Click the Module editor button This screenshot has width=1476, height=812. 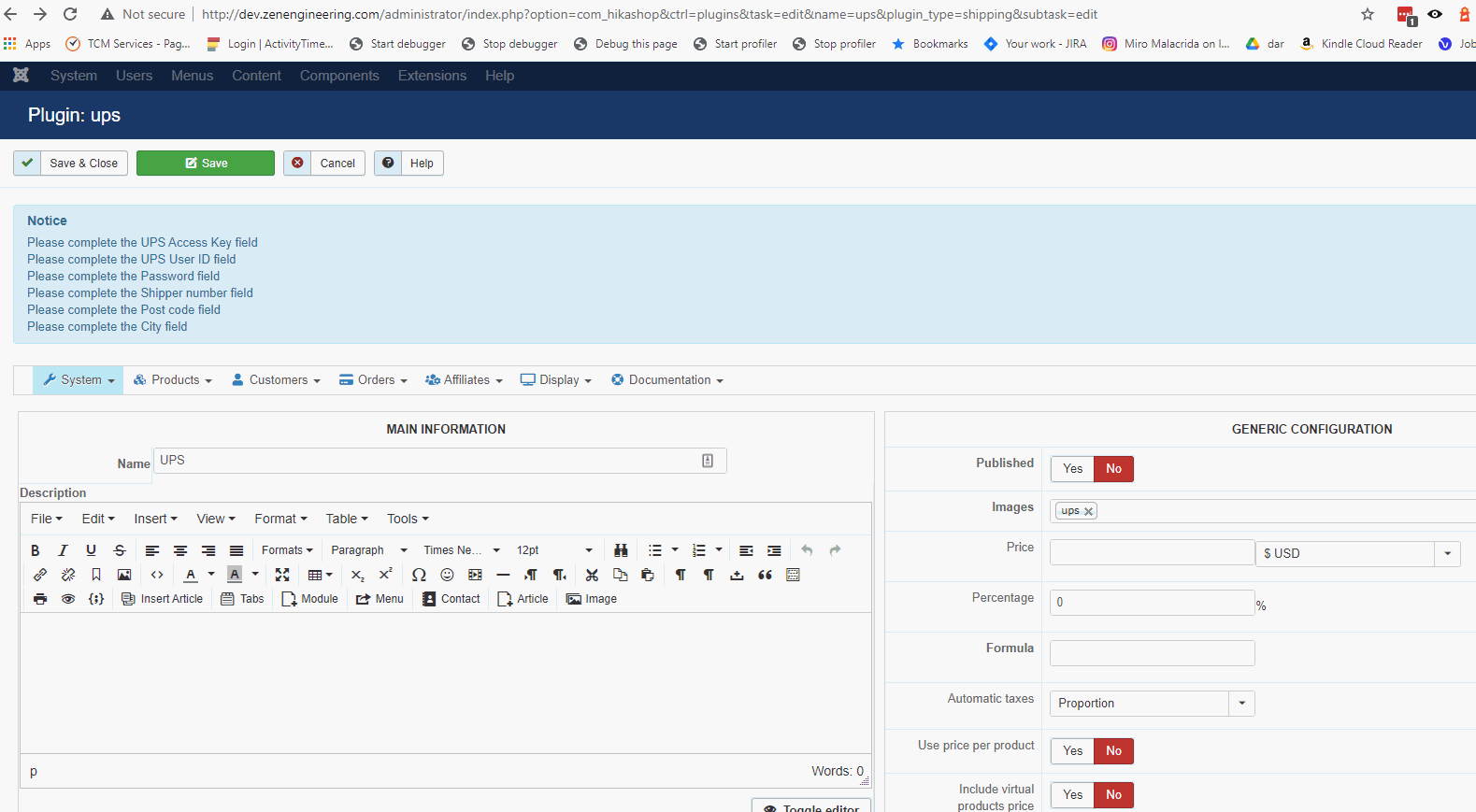(310, 599)
